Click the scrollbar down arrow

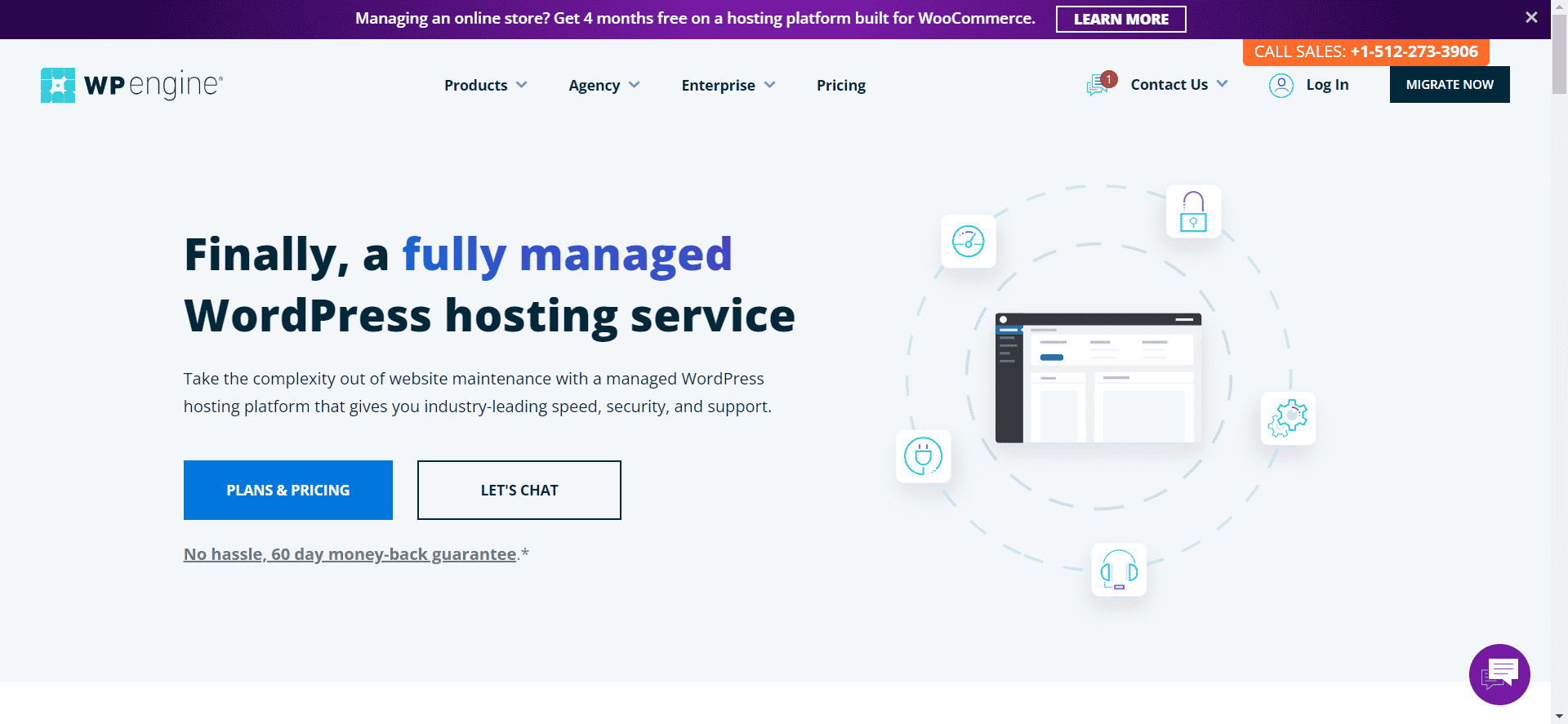tap(1559, 717)
